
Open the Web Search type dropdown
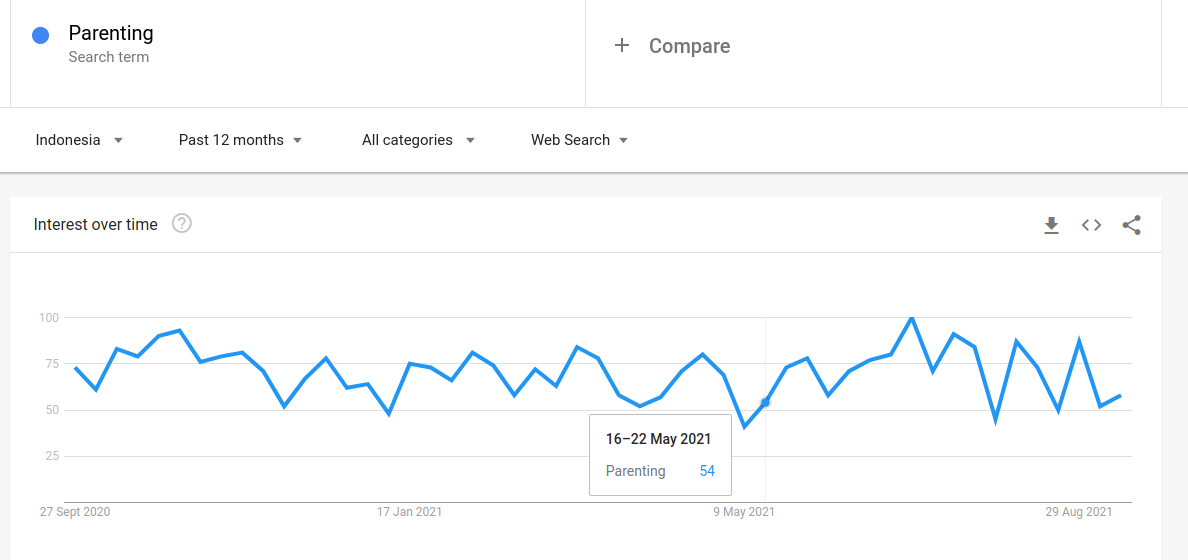coord(580,140)
